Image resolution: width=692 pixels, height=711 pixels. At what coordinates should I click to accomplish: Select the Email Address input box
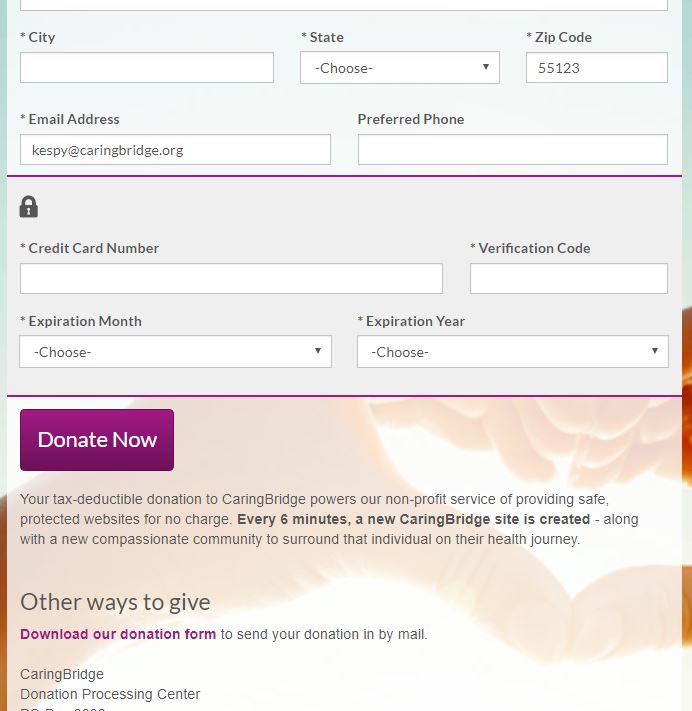click(175, 150)
